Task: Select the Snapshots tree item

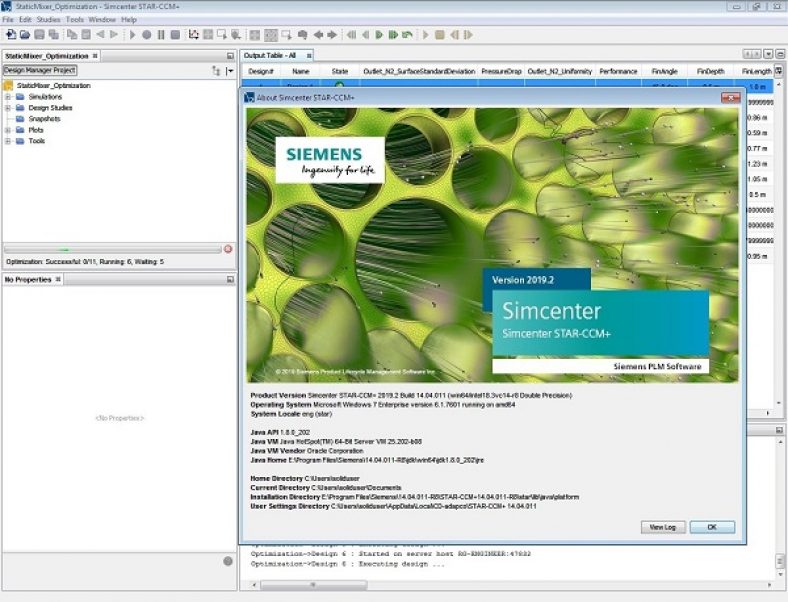Action: pyautogui.click(x=44, y=119)
